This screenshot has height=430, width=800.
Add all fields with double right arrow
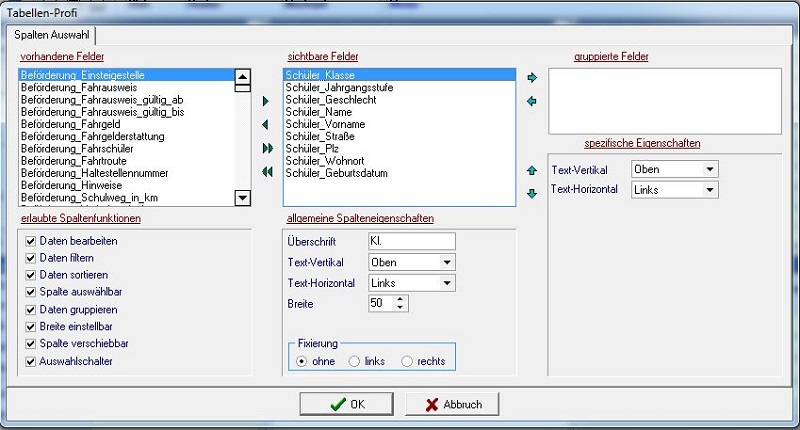267,148
